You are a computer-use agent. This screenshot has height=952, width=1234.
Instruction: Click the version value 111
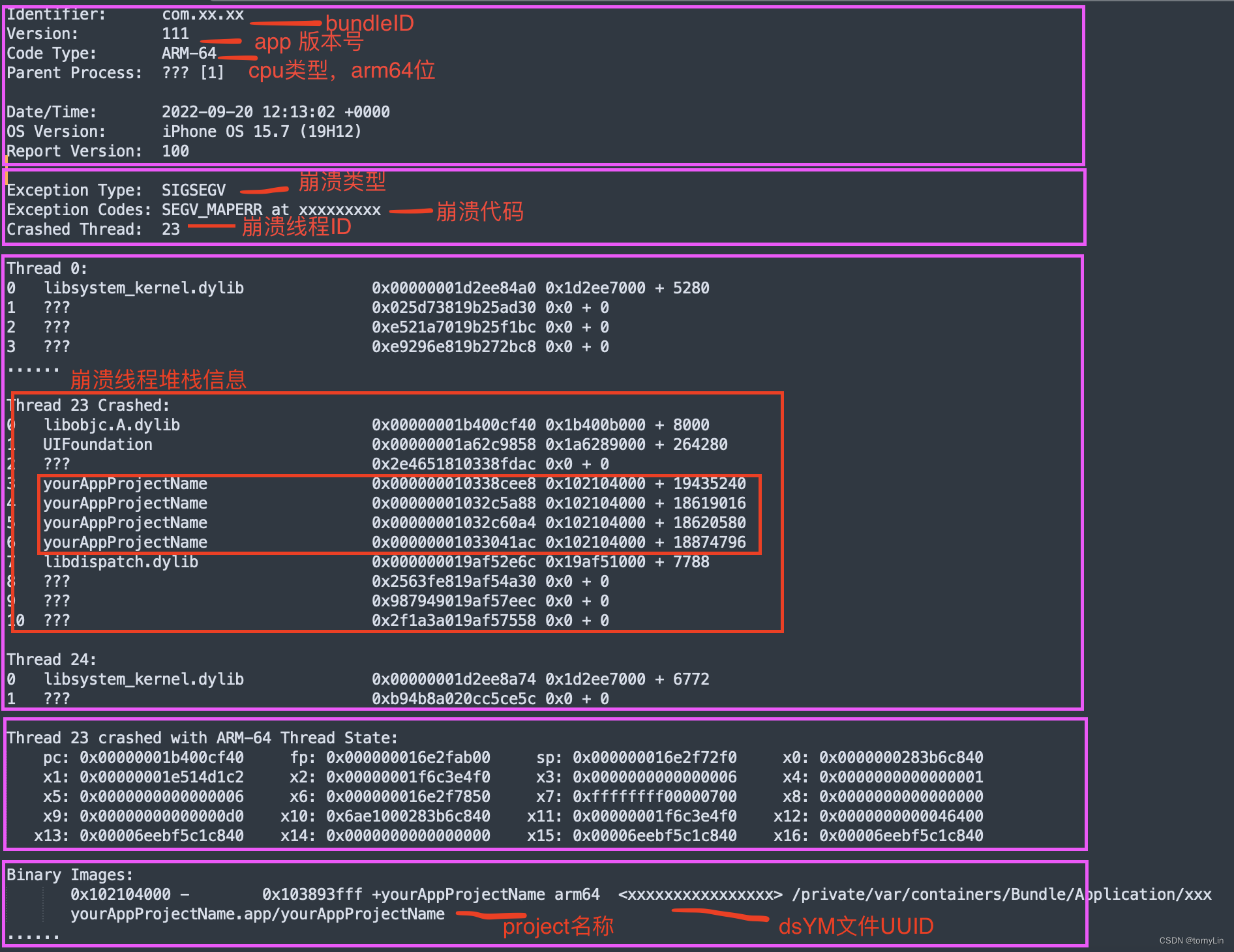(x=175, y=34)
